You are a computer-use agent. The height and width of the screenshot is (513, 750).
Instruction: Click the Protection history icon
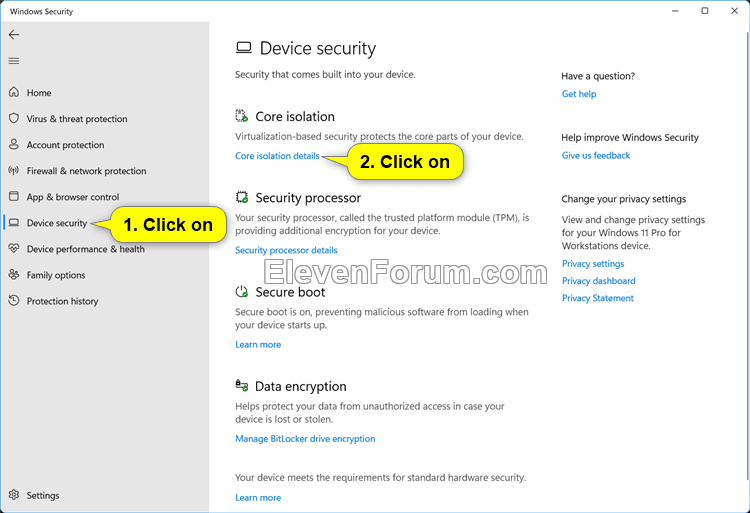(x=14, y=301)
